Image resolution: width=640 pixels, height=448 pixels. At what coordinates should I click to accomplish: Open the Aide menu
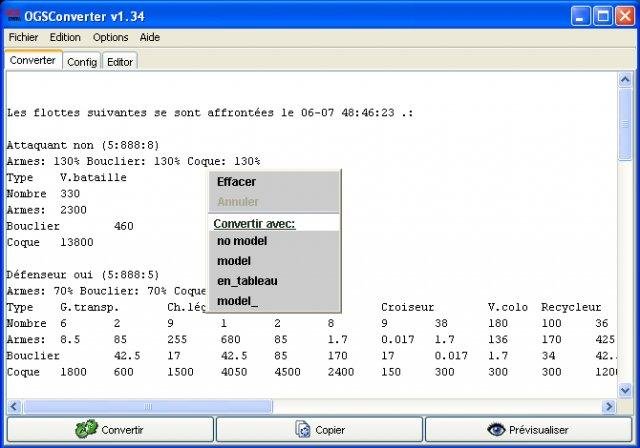click(149, 38)
